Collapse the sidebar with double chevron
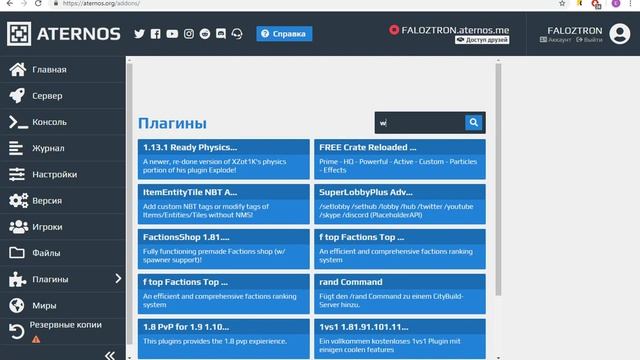The height and width of the screenshot is (360, 640). (x=110, y=355)
